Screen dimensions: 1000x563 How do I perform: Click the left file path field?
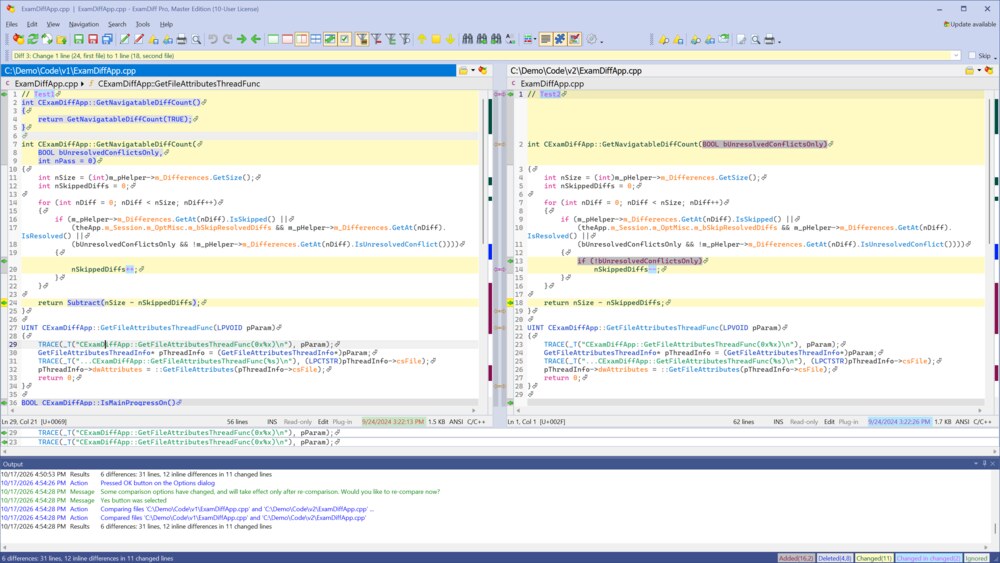click(228, 71)
